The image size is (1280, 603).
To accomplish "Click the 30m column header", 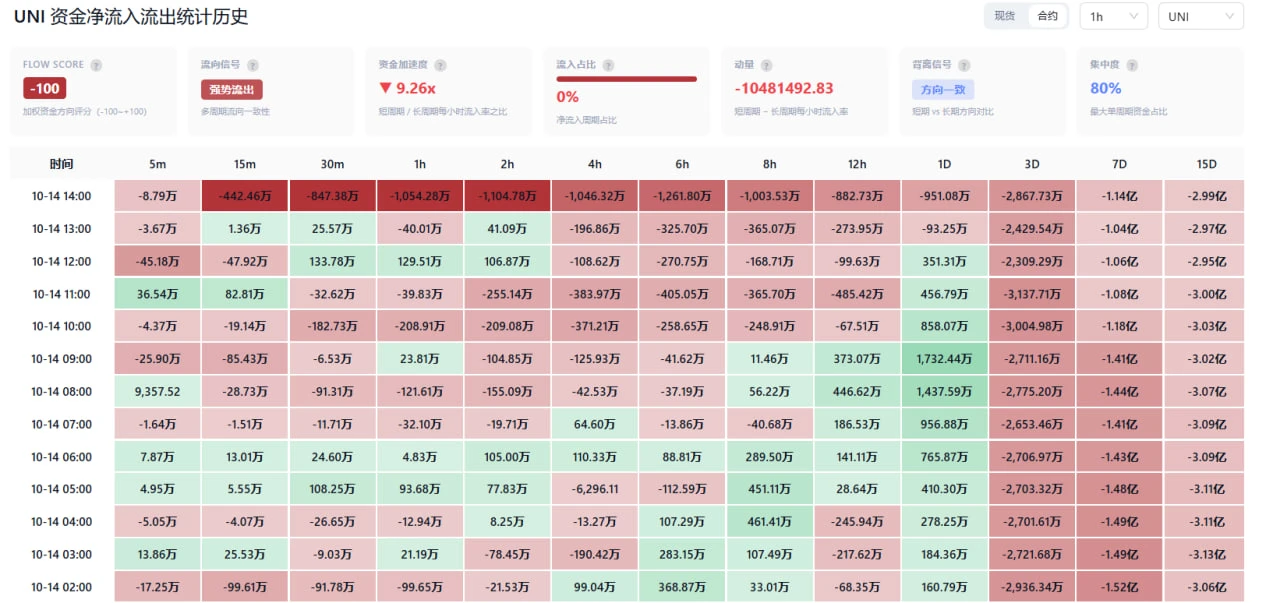I will pos(333,164).
